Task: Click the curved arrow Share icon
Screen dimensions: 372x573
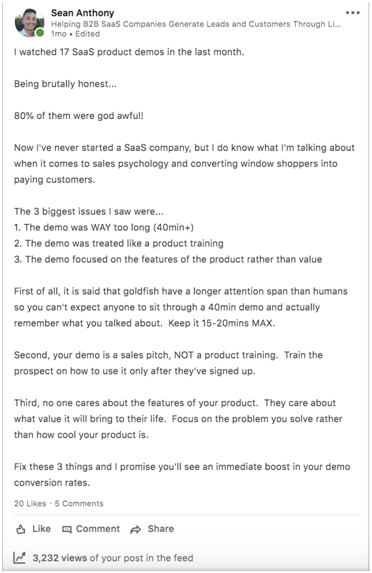Action: click(x=136, y=530)
